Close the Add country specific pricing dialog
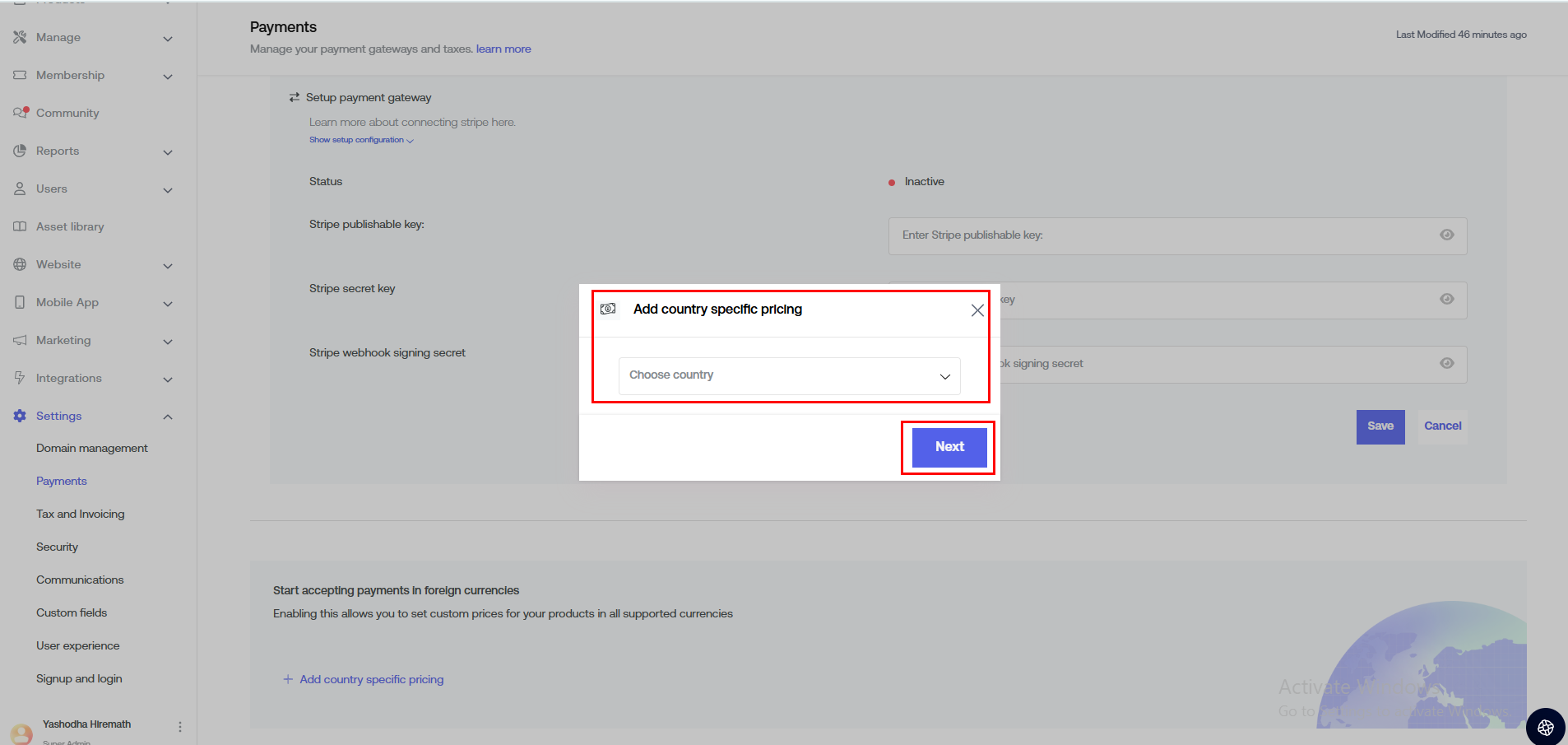The width and height of the screenshot is (1568, 745). click(x=977, y=310)
